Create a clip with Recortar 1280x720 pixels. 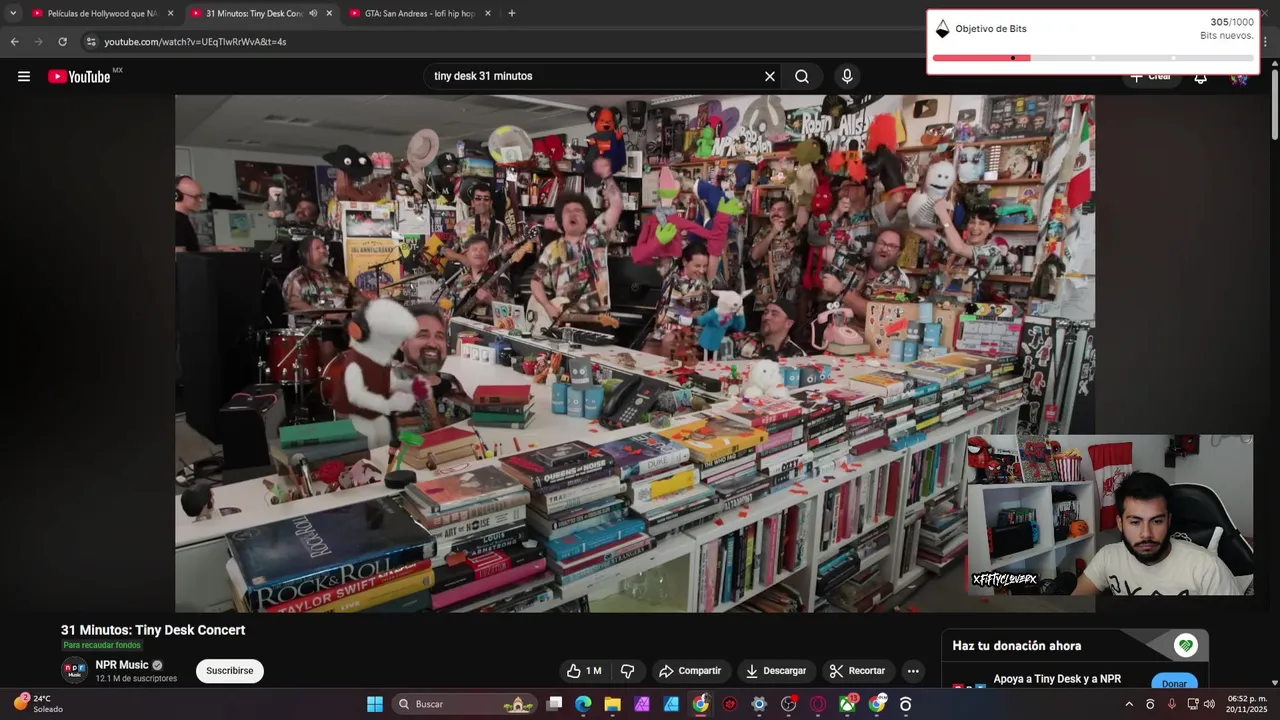(x=857, y=671)
